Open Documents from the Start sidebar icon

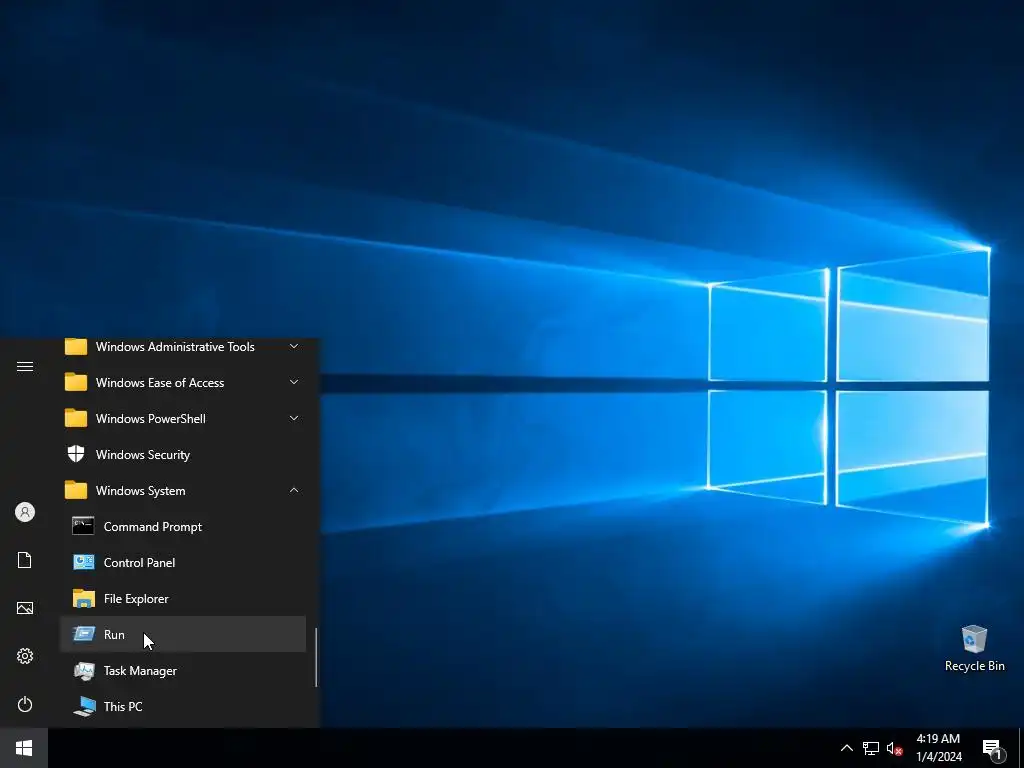[25, 560]
